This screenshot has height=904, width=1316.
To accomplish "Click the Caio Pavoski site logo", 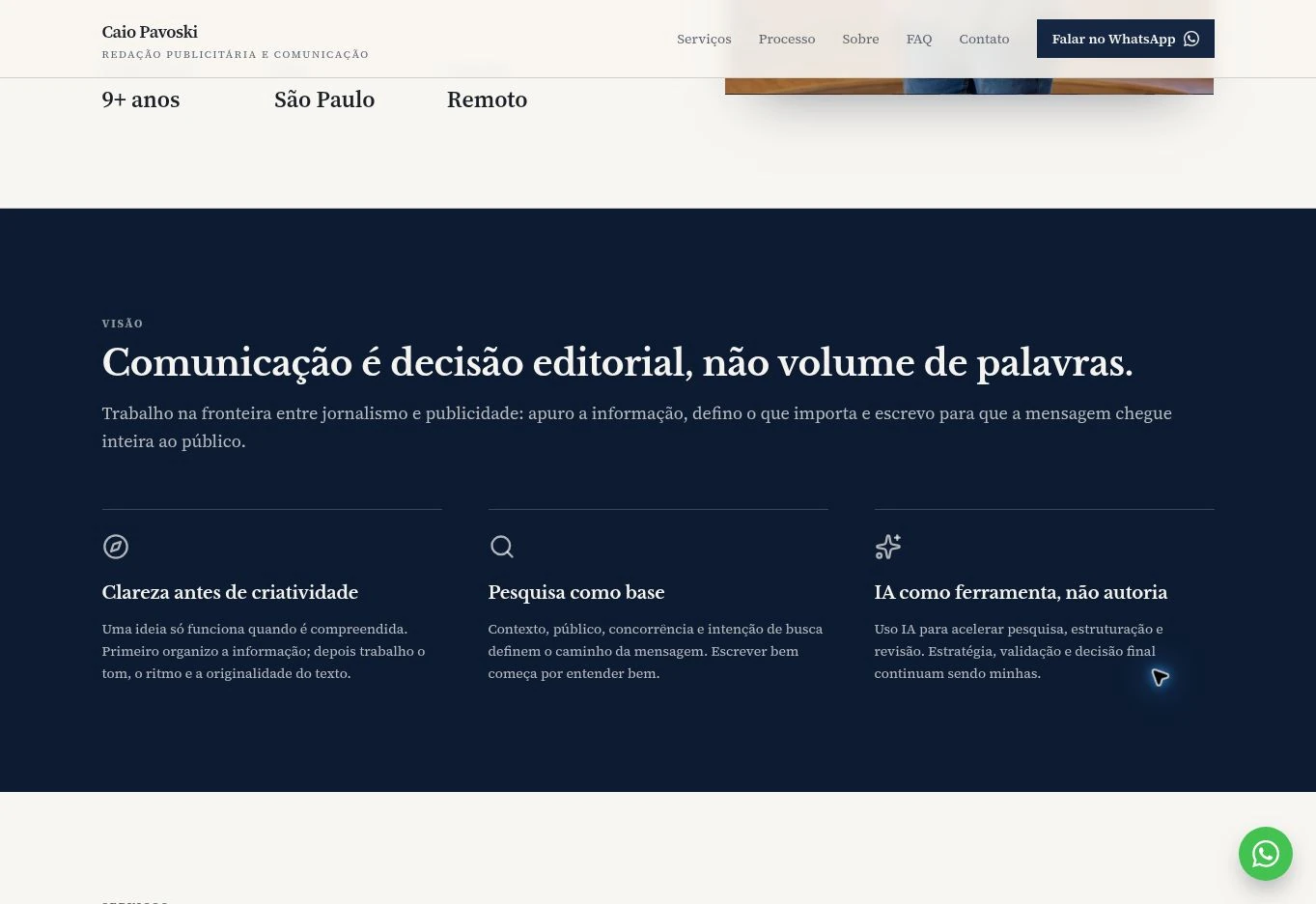I will tap(150, 32).
